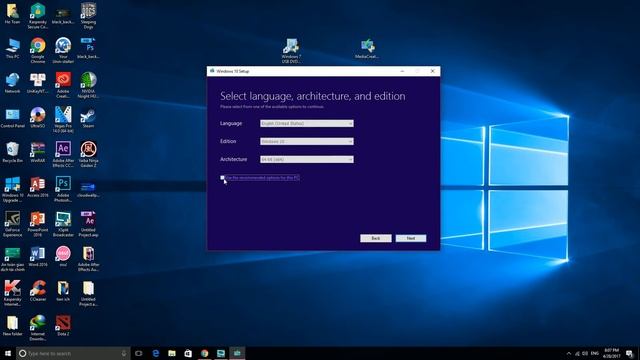Select the Windows 10 Upgrade shortcut
Viewport: 640px width, 360px height.
pyautogui.click(x=13, y=189)
